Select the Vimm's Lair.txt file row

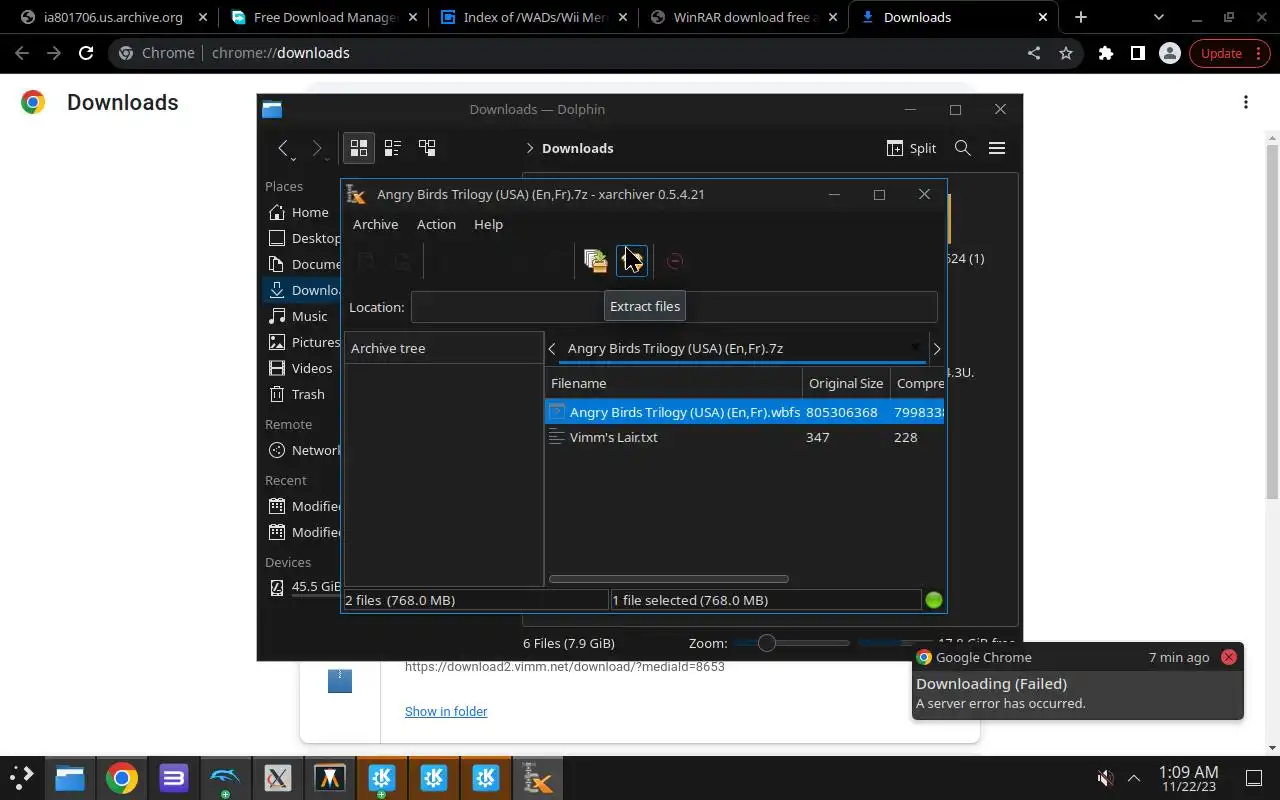pos(745,437)
